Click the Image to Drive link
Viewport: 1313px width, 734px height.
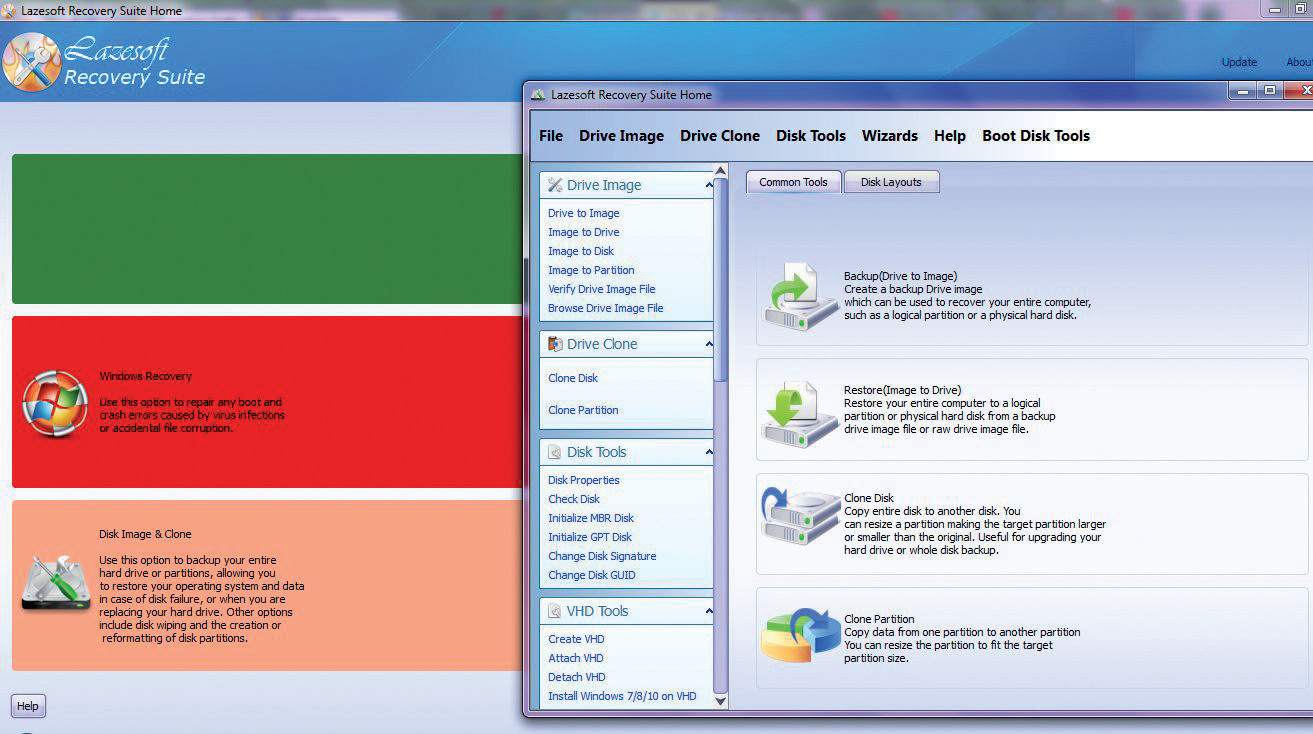coord(584,232)
